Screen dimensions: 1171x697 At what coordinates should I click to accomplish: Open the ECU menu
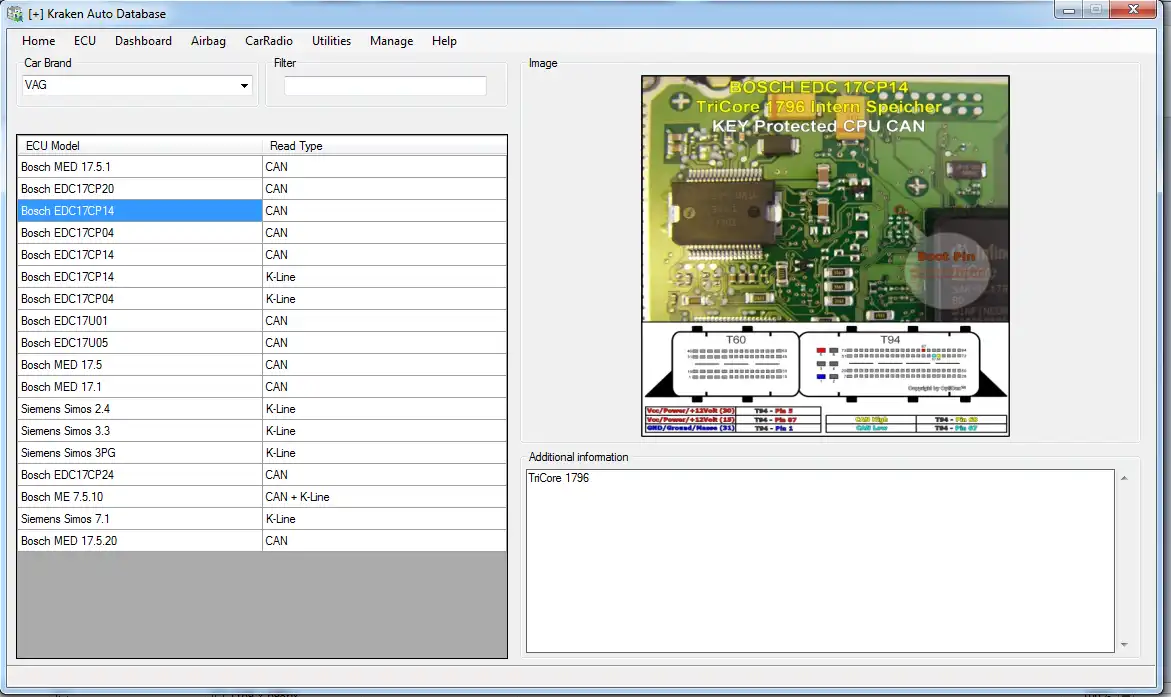[x=85, y=41]
